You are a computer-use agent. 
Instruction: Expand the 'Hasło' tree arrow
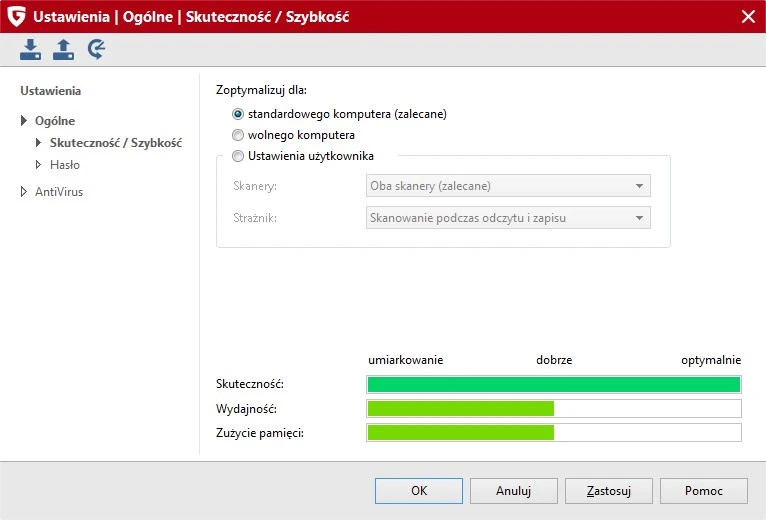coord(39,165)
